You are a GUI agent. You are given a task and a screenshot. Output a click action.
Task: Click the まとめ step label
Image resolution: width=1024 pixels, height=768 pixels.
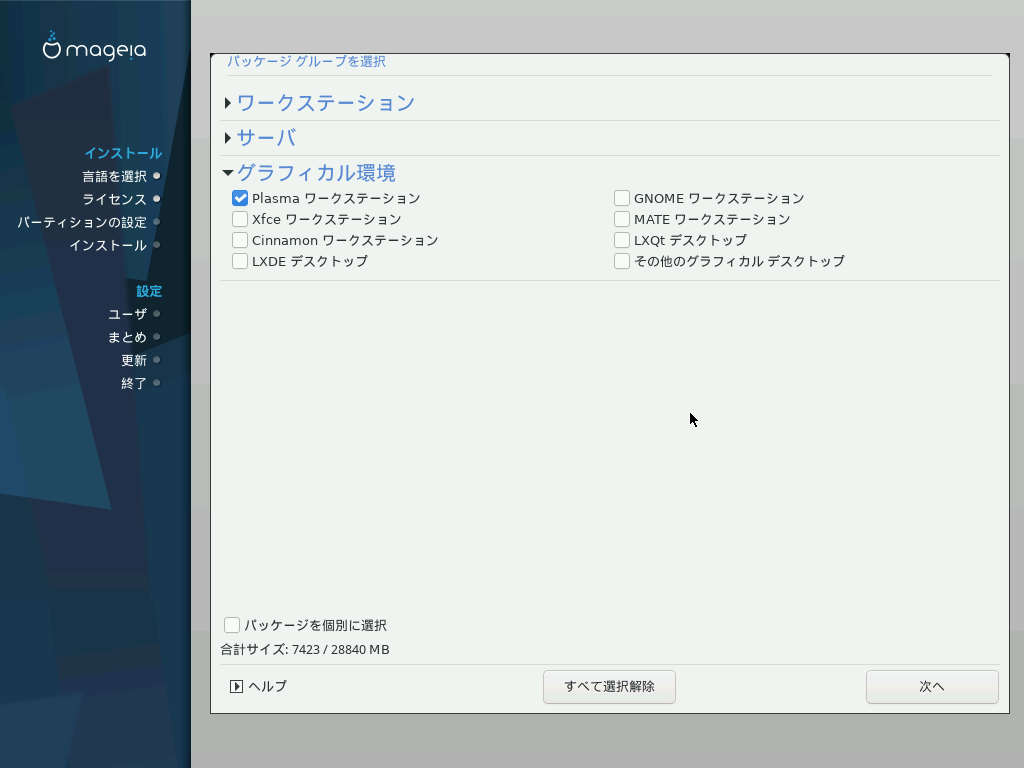127,337
